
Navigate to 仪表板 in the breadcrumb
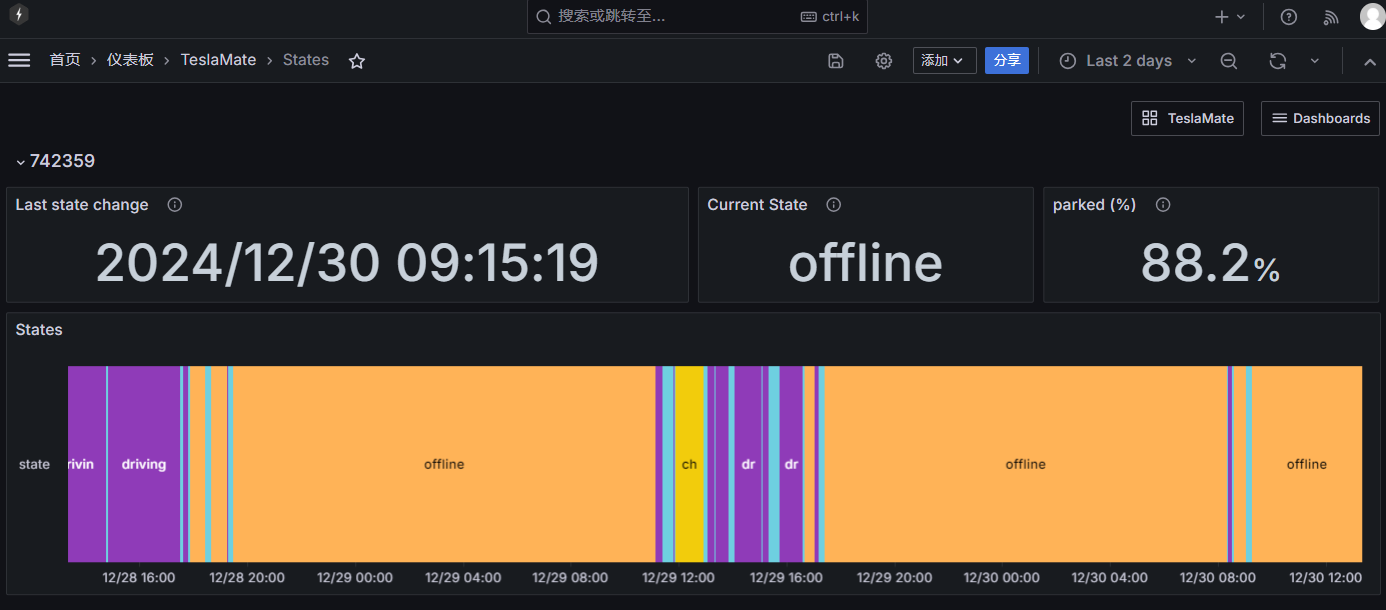click(x=130, y=60)
